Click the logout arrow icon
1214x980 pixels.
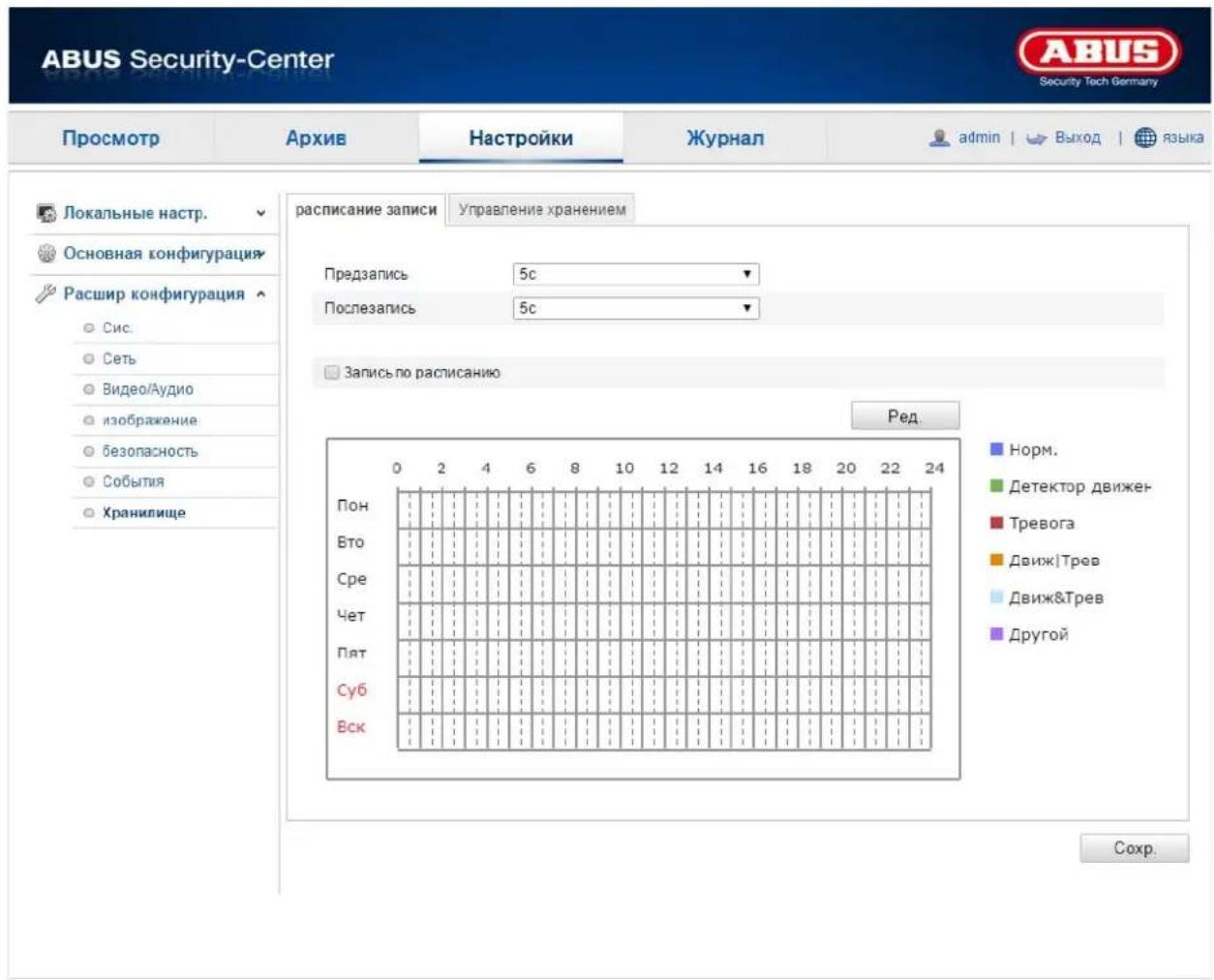pyautogui.click(x=1037, y=138)
